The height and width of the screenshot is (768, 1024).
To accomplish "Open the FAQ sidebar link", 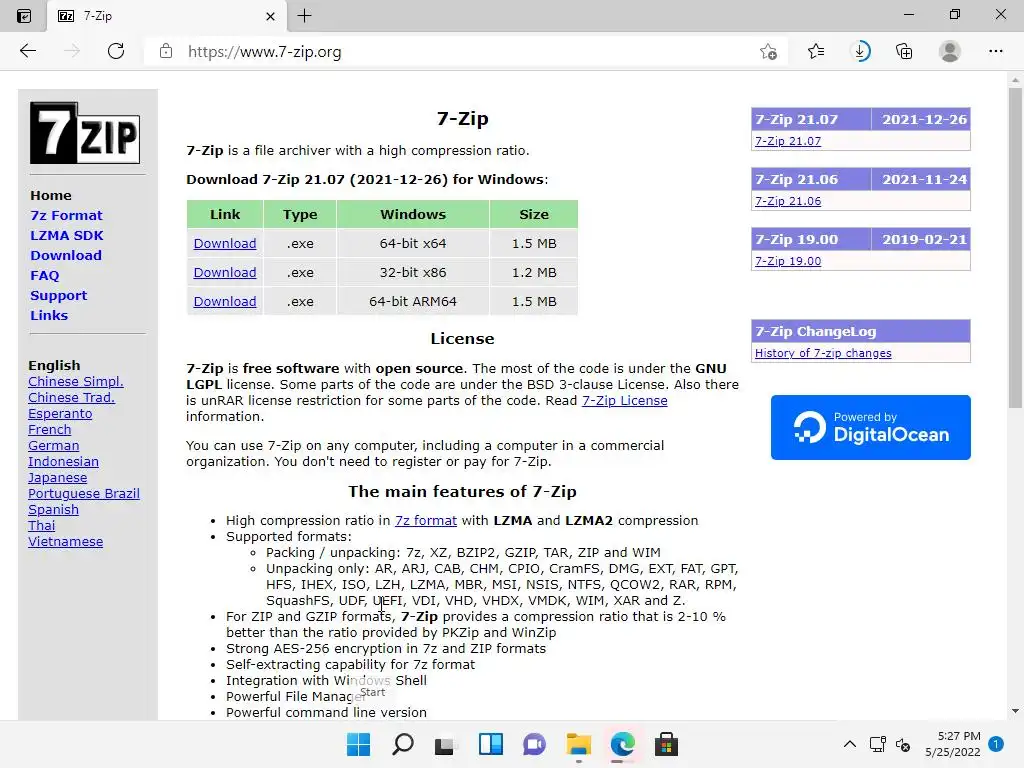I will coord(44,276).
